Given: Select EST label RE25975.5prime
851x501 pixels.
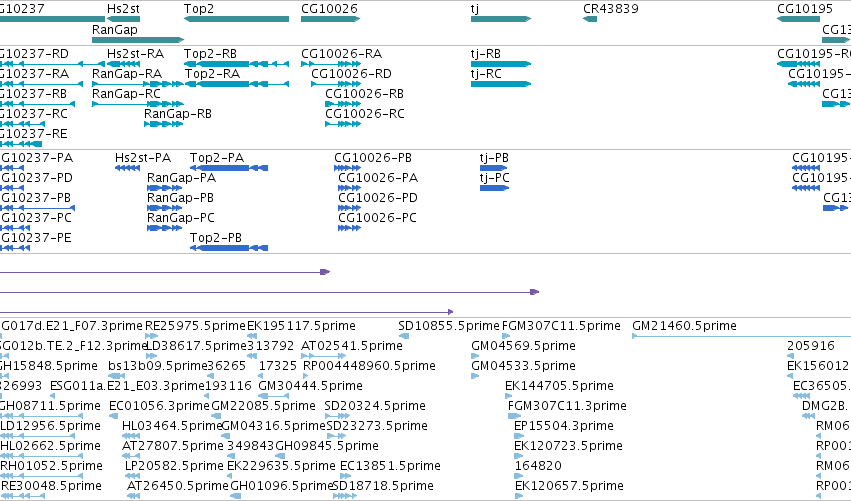Looking at the screenshot, I should (x=195, y=326).
